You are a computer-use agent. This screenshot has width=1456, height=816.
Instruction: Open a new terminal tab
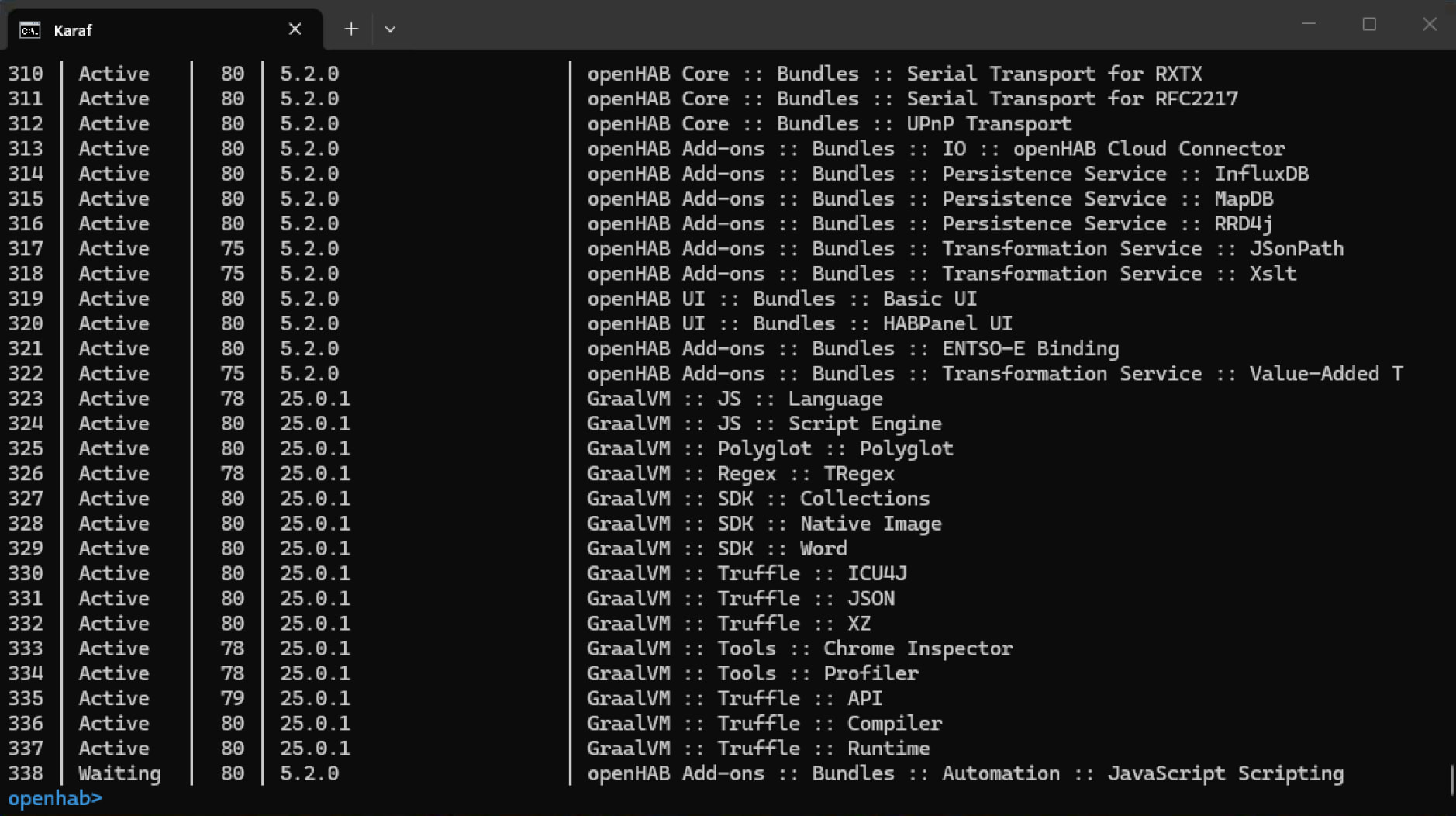(351, 29)
